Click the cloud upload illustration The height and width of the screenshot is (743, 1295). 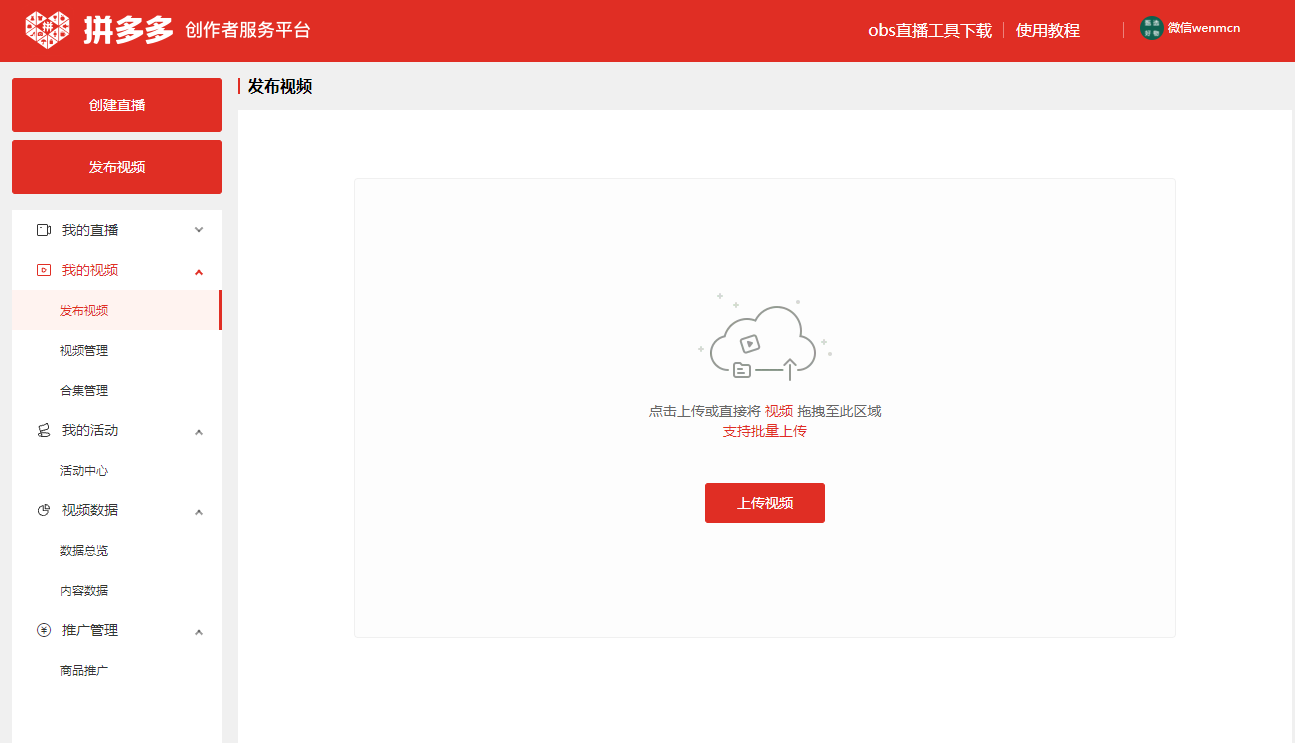765,338
